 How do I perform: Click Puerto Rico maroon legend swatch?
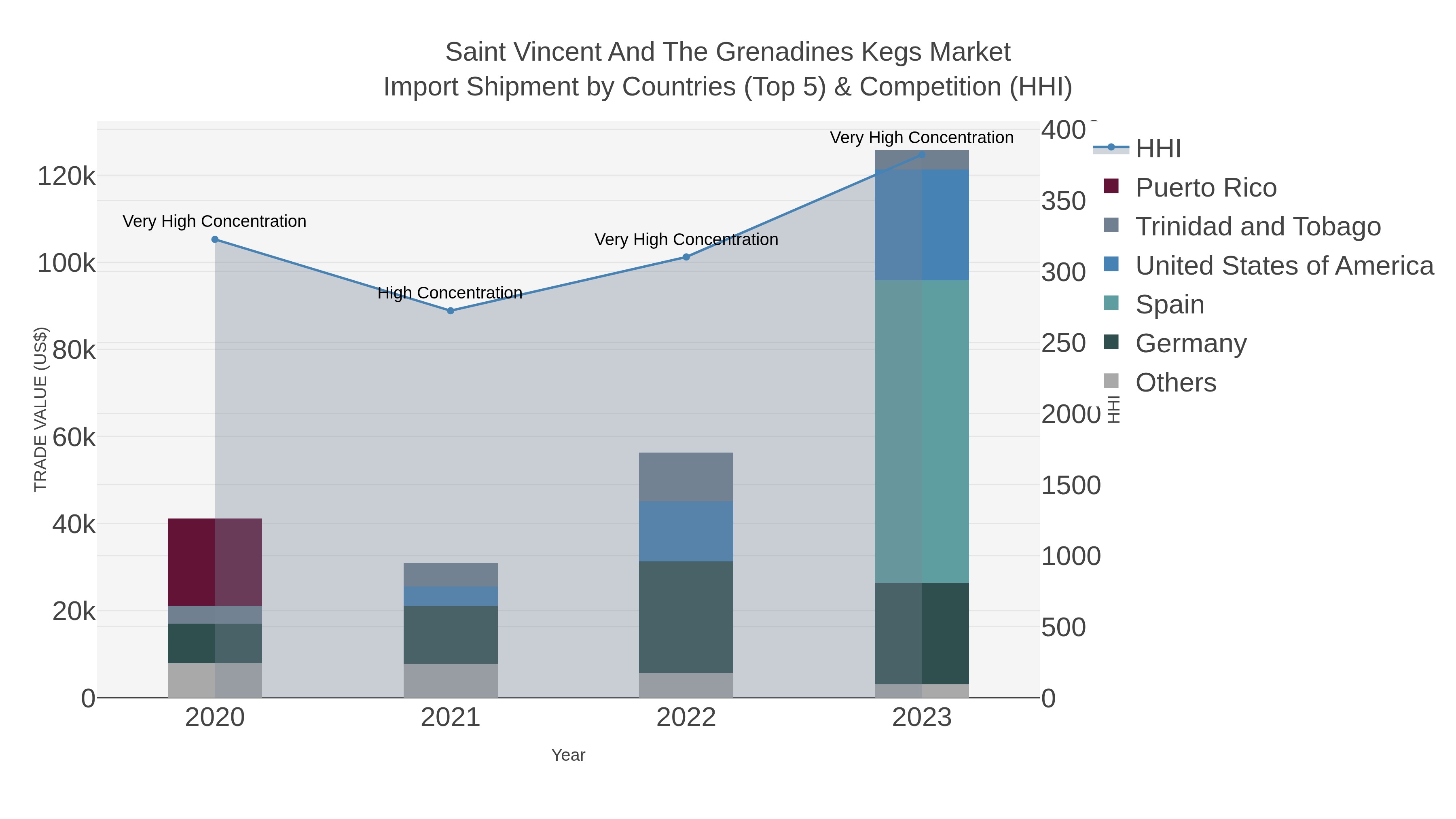[x=1111, y=186]
